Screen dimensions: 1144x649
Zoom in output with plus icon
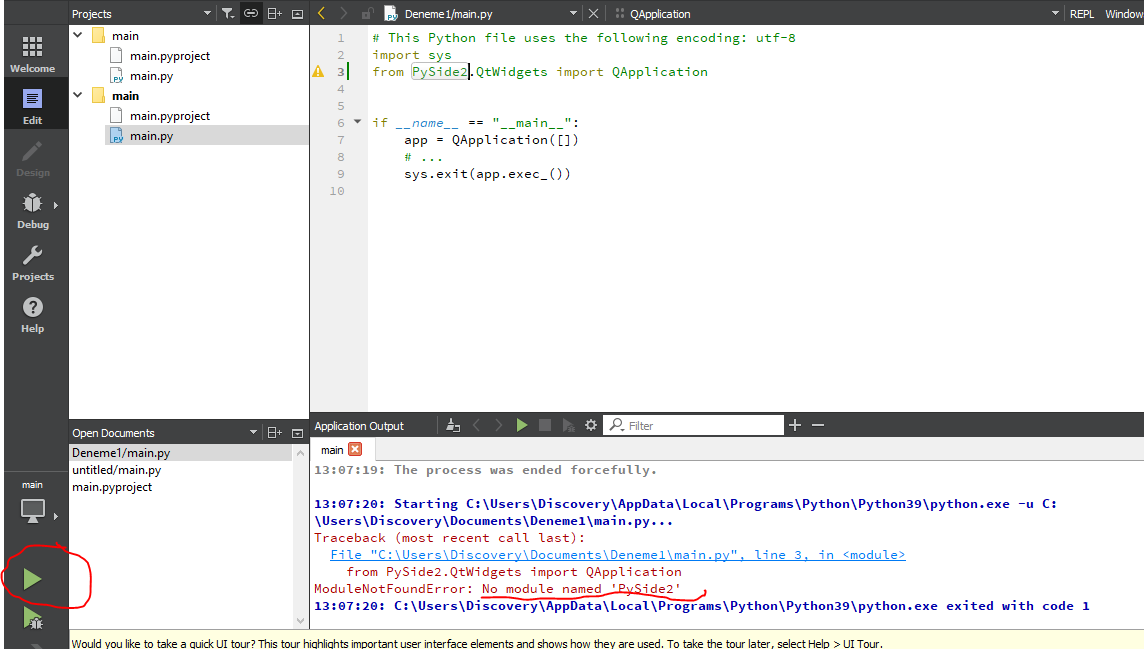click(795, 425)
